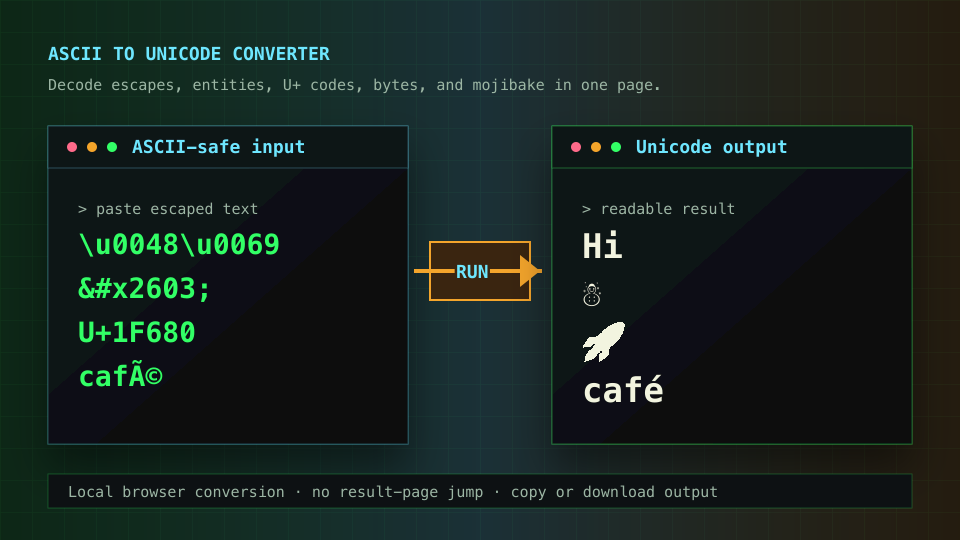This screenshot has width=960, height=540.
Task: Click the 'ASCII TO UNICODE CONVERTER' heading
Action: tap(189, 54)
